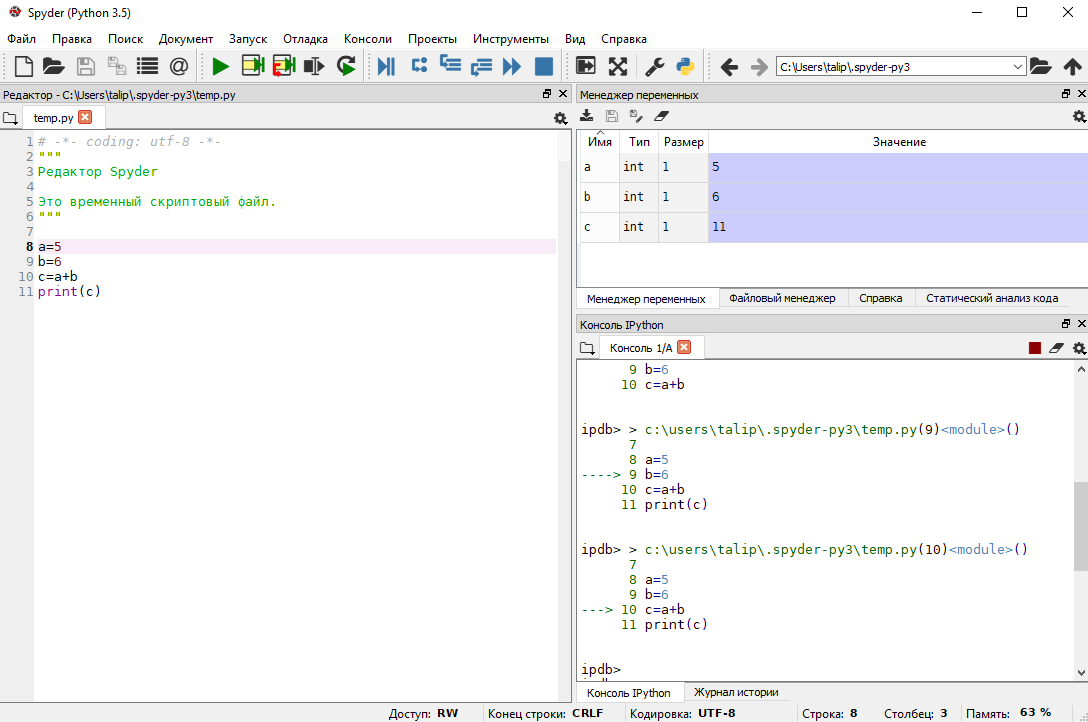Expand the working directory path dropdown
Image resolution: width=1088 pixels, height=722 pixels.
point(1018,67)
